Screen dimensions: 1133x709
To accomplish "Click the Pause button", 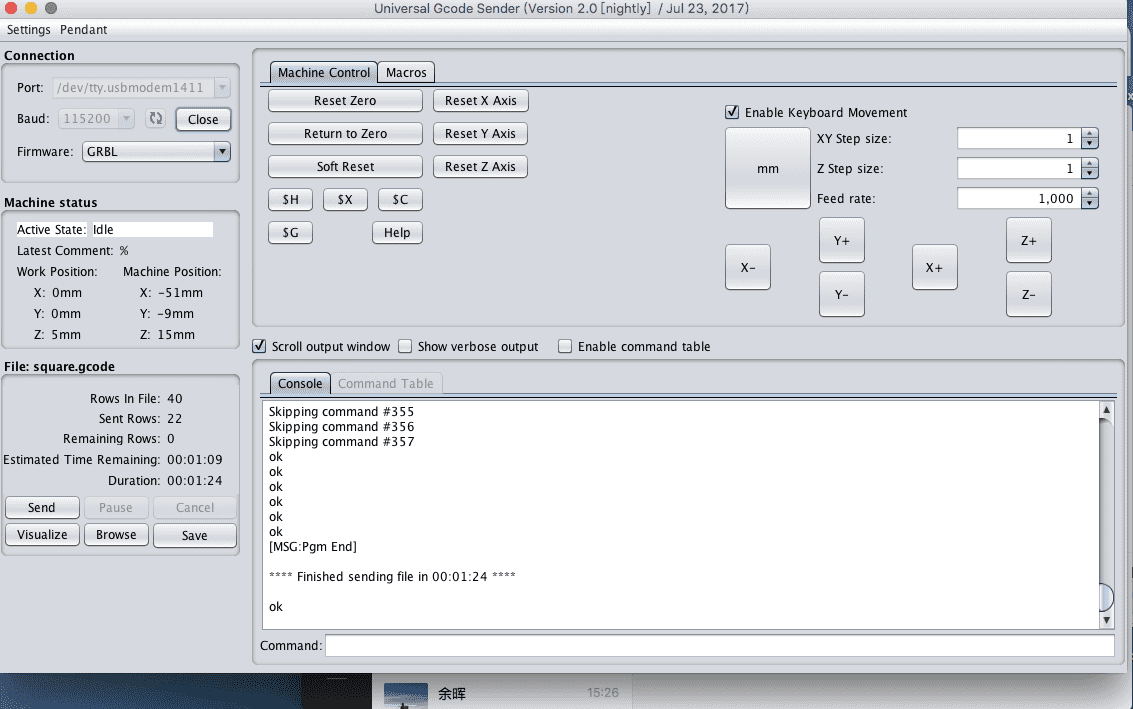I will (116, 507).
